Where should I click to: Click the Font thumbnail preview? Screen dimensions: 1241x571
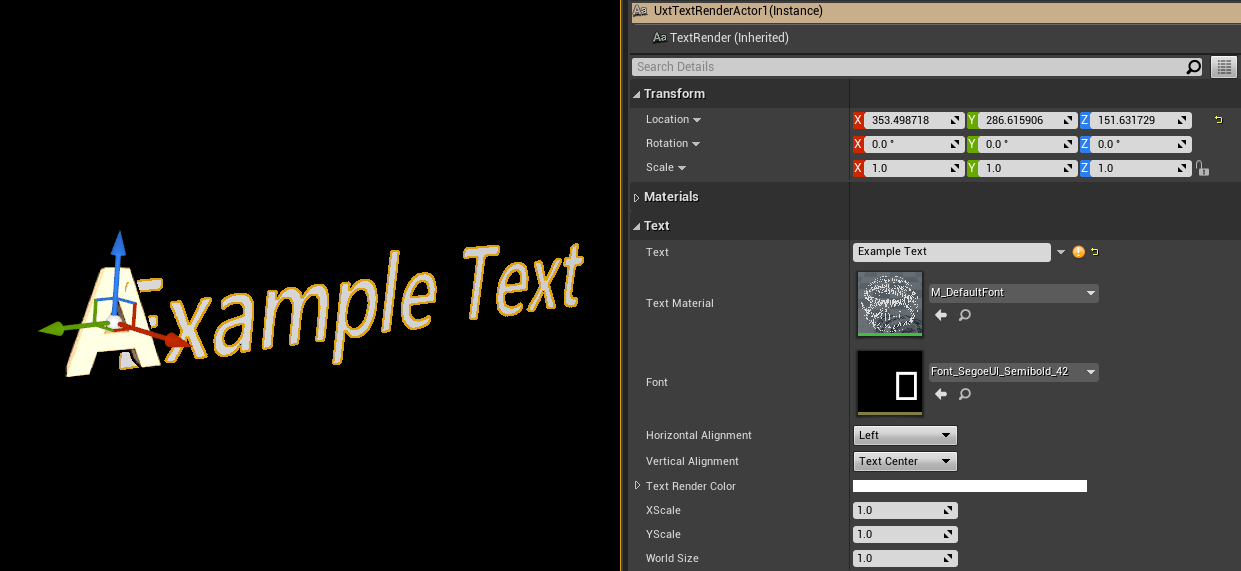point(890,382)
